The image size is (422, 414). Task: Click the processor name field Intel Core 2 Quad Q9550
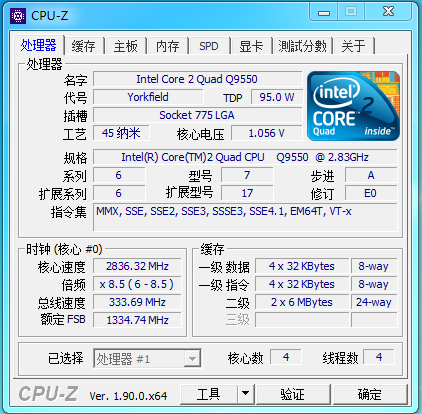tap(197, 79)
